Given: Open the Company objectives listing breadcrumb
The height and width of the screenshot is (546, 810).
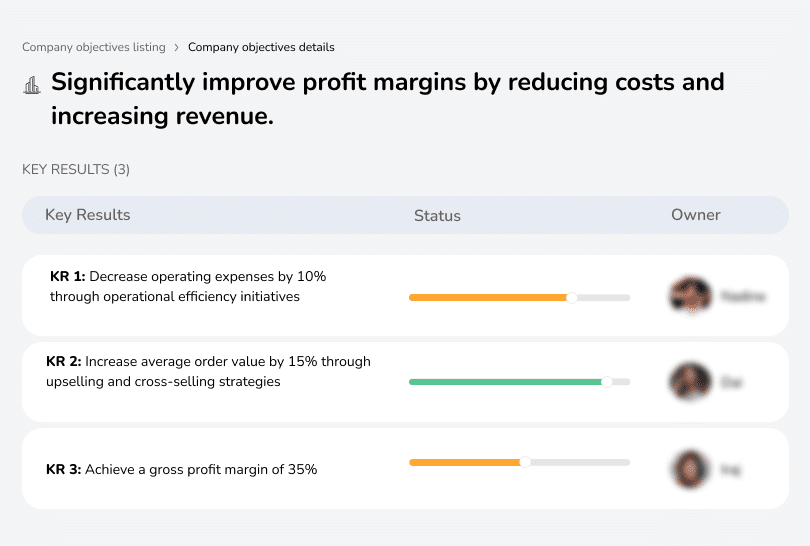Looking at the screenshot, I should (x=94, y=47).
